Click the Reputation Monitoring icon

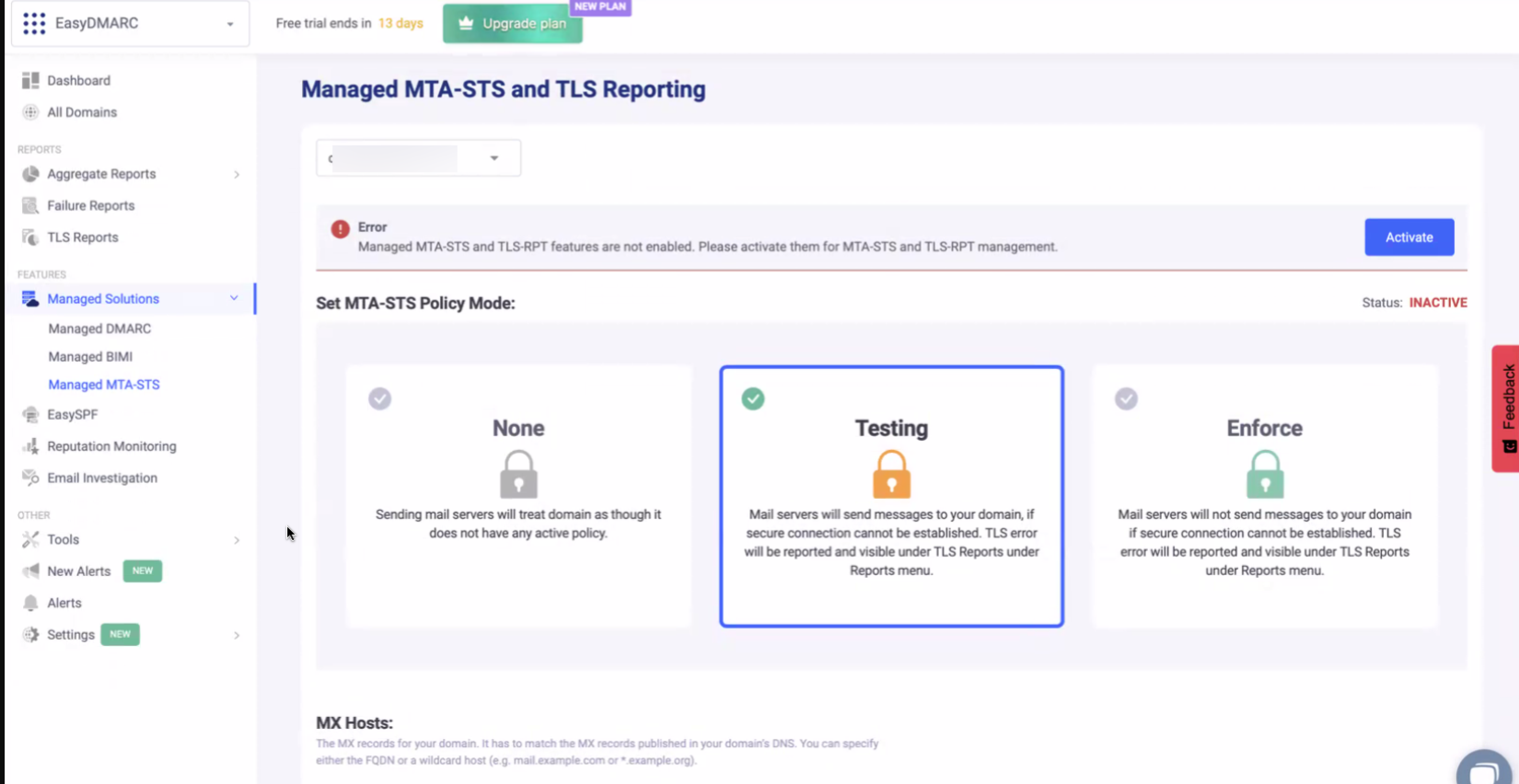(x=30, y=446)
